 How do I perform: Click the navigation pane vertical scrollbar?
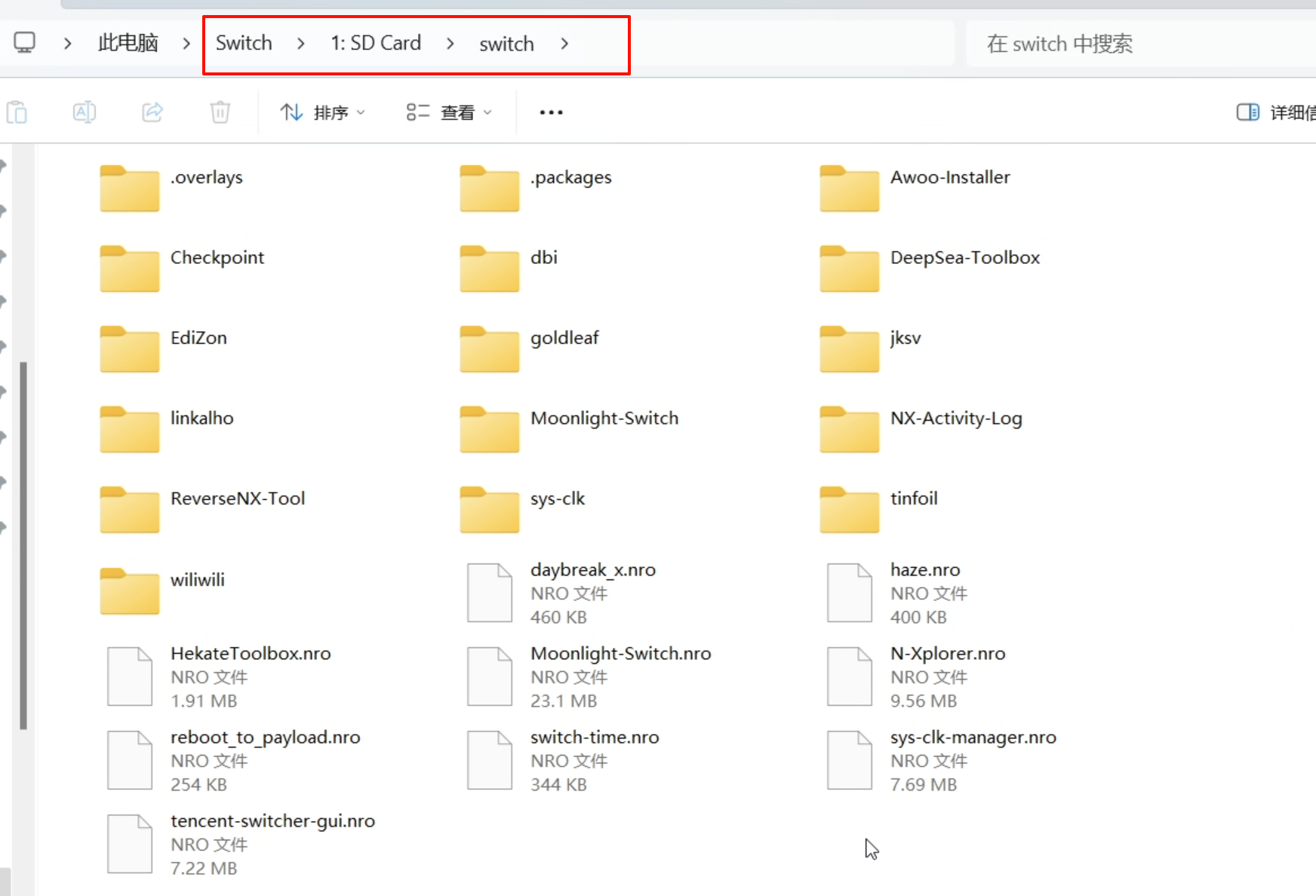pos(23,543)
